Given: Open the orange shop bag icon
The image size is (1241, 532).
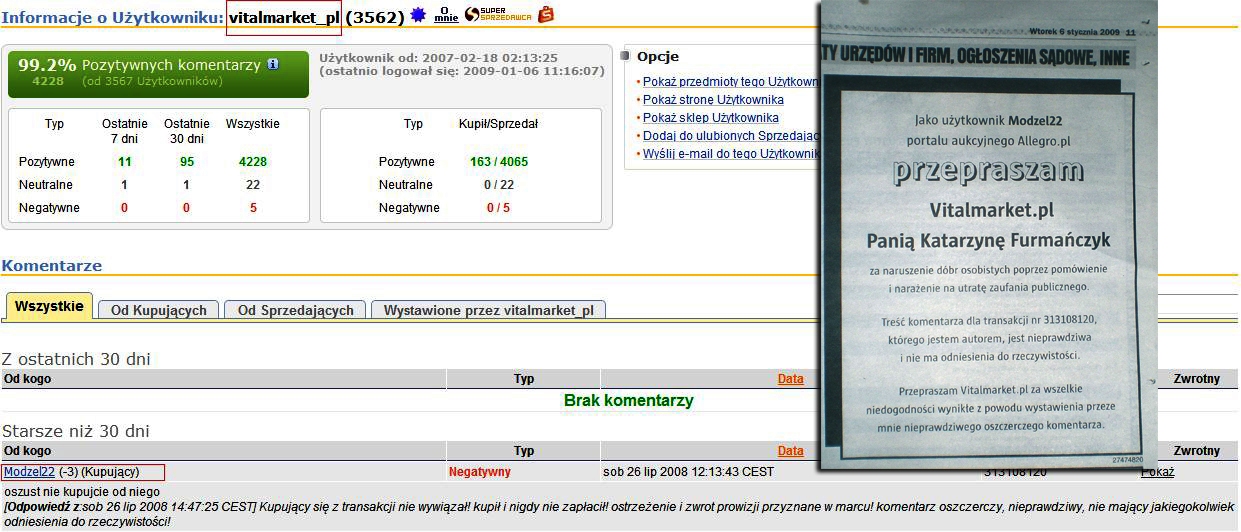Looking at the screenshot, I should (x=546, y=15).
